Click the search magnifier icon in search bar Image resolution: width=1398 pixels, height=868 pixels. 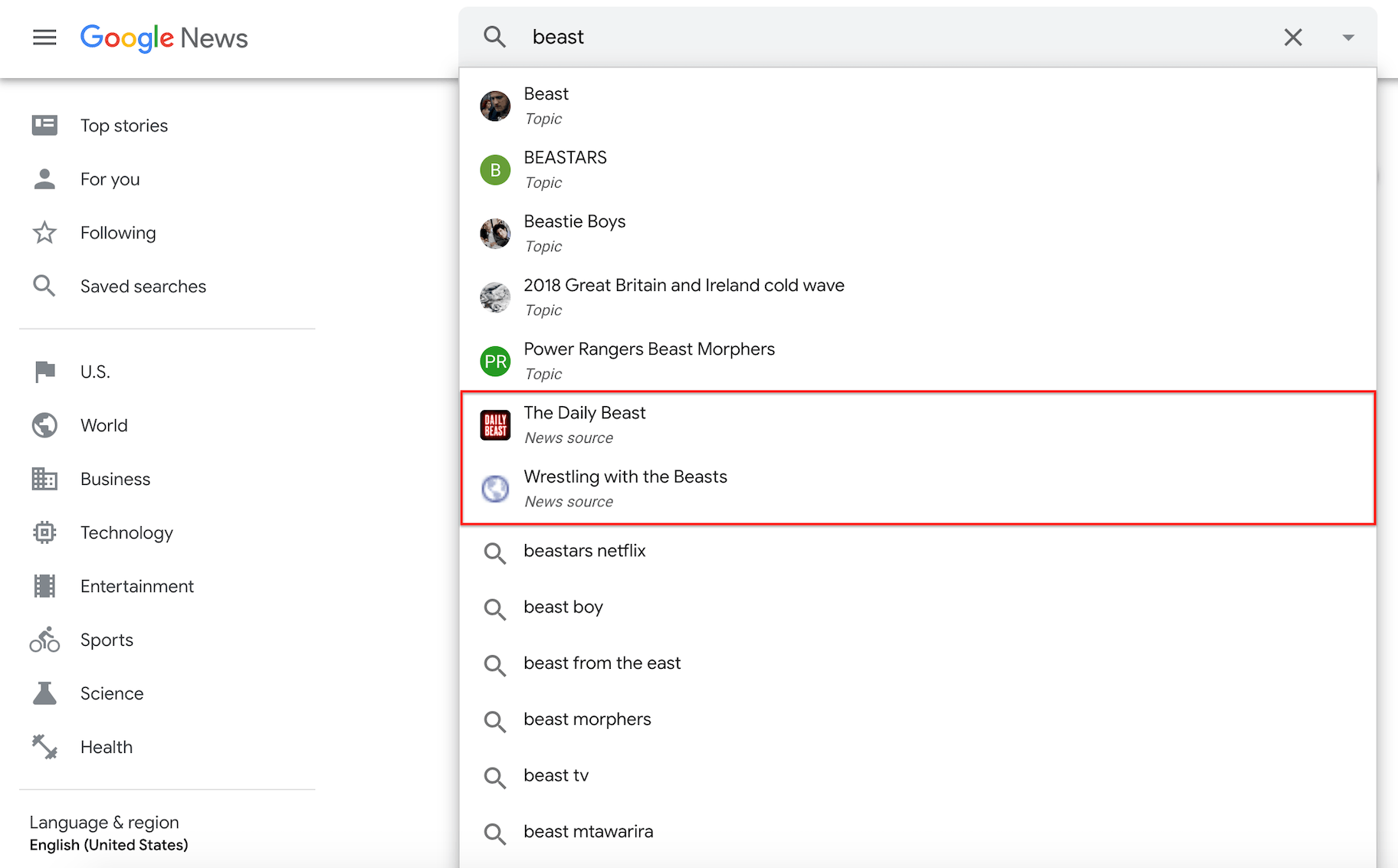[x=495, y=37]
